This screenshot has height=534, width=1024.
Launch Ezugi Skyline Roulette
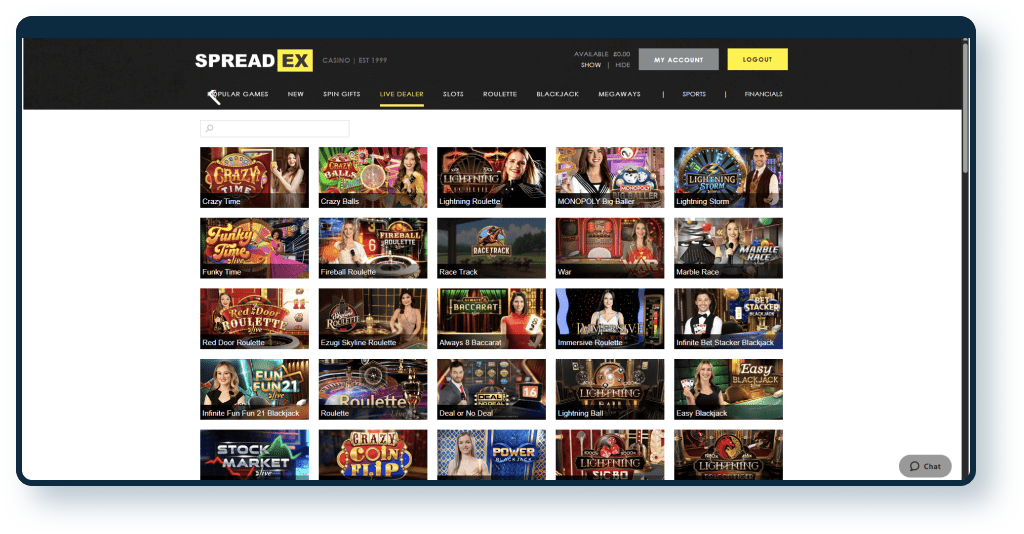point(373,319)
